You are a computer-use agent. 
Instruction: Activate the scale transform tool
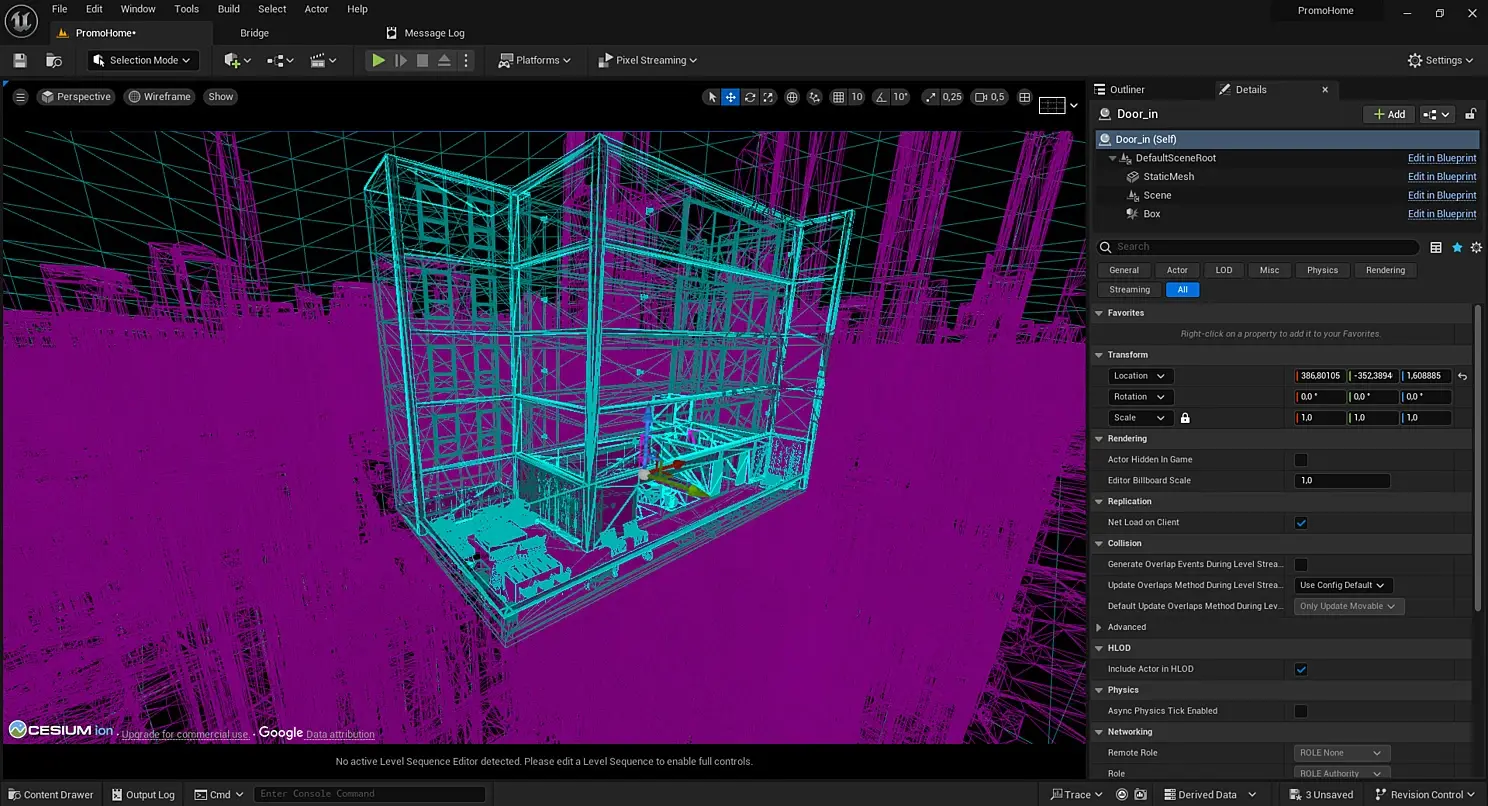click(x=768, y=97)
